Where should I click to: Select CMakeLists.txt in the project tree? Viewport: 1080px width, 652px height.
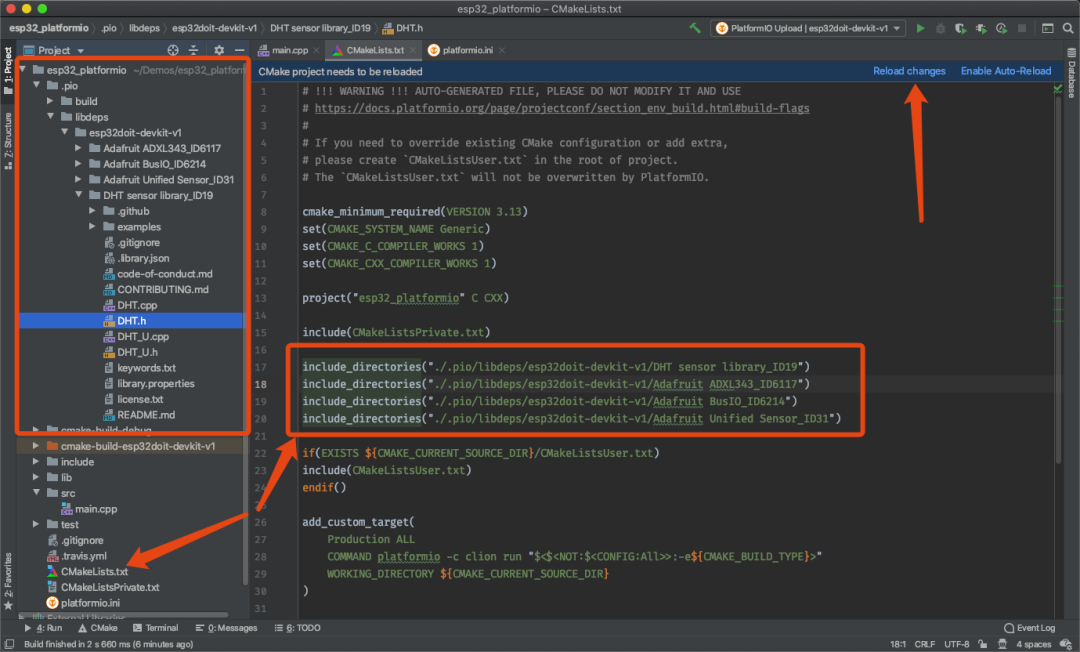click(95, 571)
